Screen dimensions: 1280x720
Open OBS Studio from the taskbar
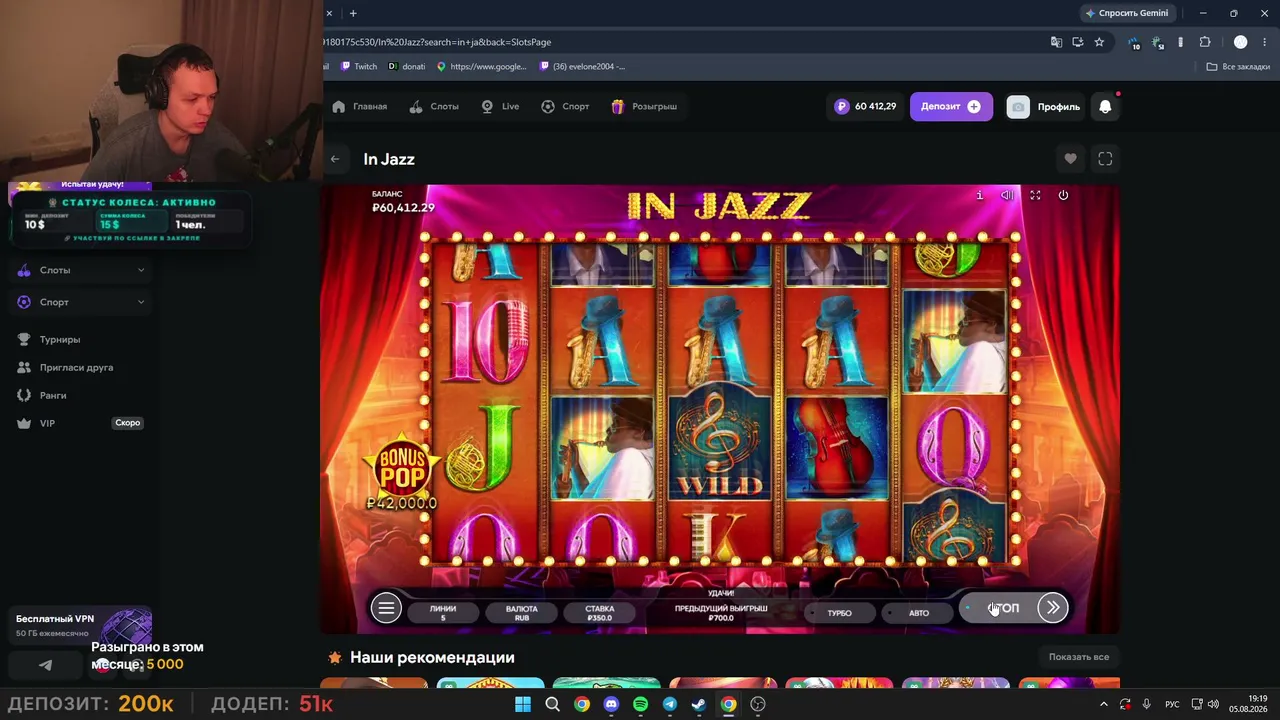click(757, 704)
